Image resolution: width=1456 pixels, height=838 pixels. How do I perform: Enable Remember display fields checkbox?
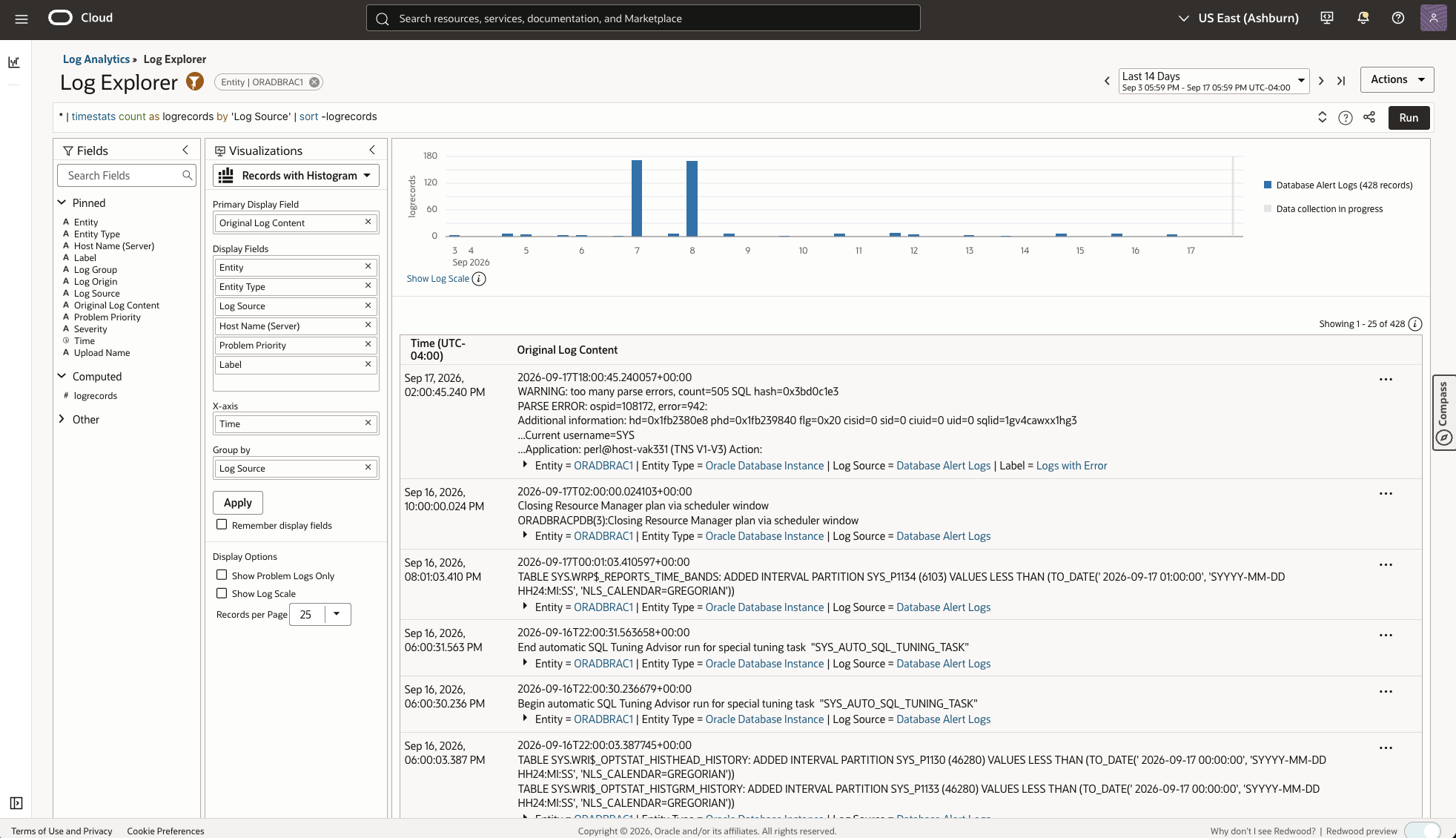point(222,524)
